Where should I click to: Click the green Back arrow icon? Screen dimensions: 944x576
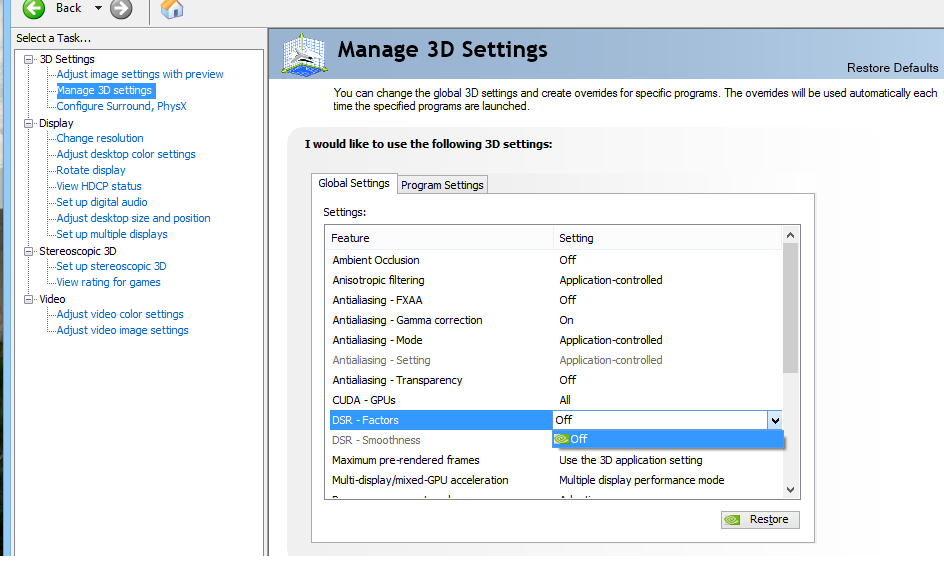point(34,8)
